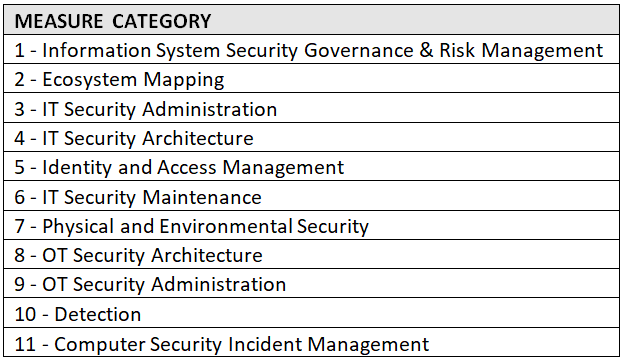Select Computer Security Incident Management row
624x361 pixels.
point(312,343)
